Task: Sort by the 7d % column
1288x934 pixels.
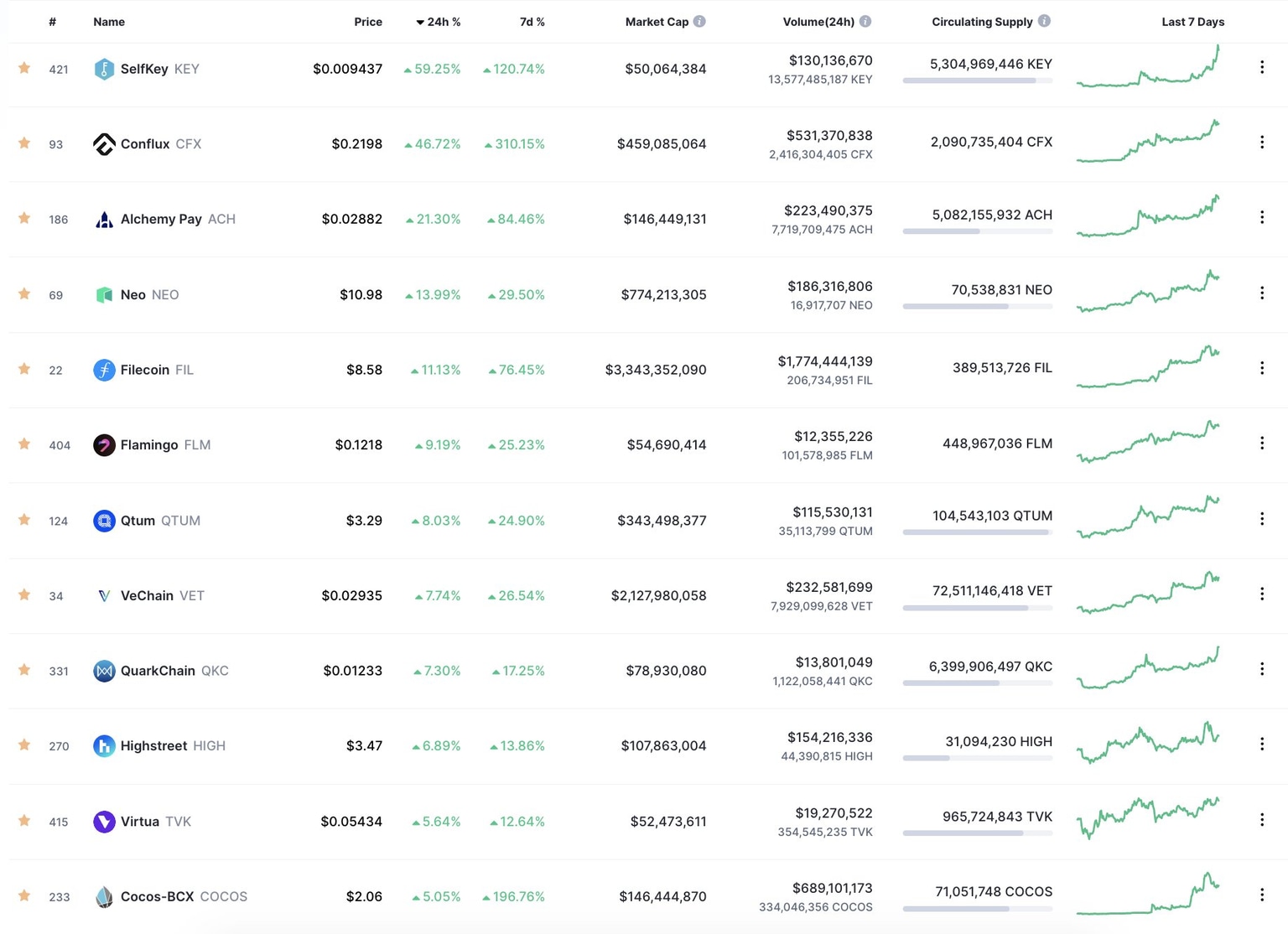Action: coord(532,23)
